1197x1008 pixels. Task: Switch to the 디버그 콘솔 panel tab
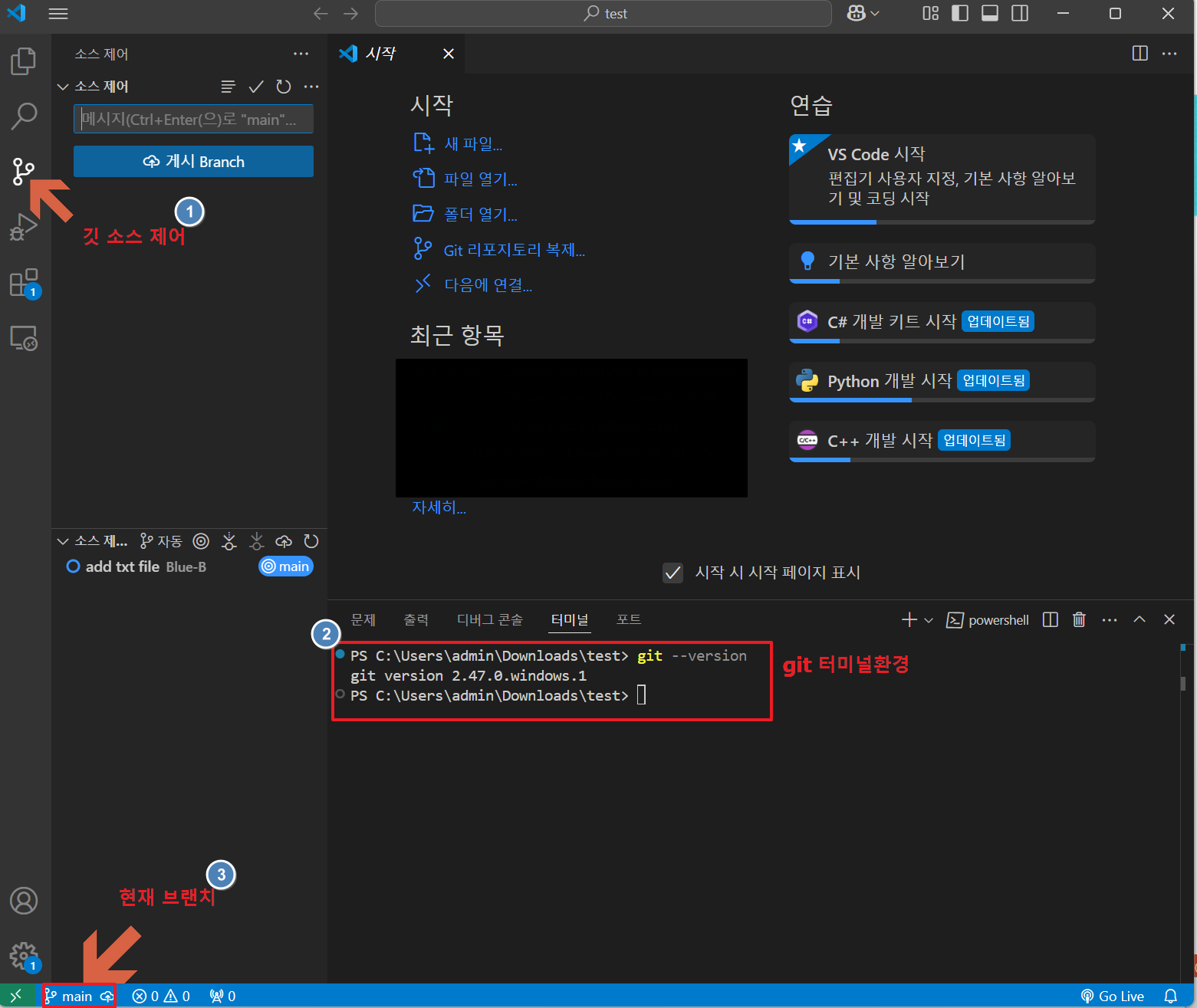coord(490,619)
